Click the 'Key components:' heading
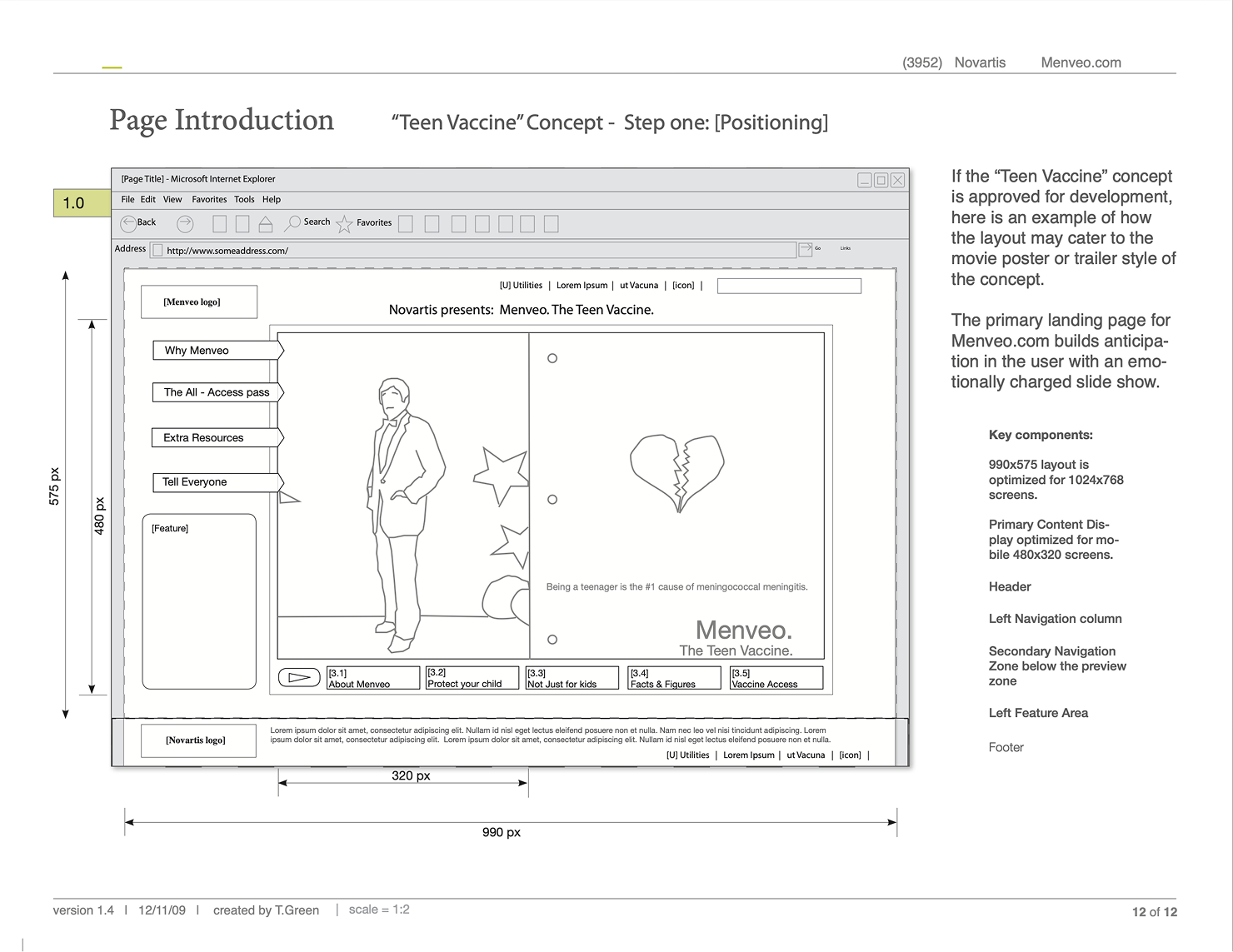 pyautogui.click(x=1041, y=435)
